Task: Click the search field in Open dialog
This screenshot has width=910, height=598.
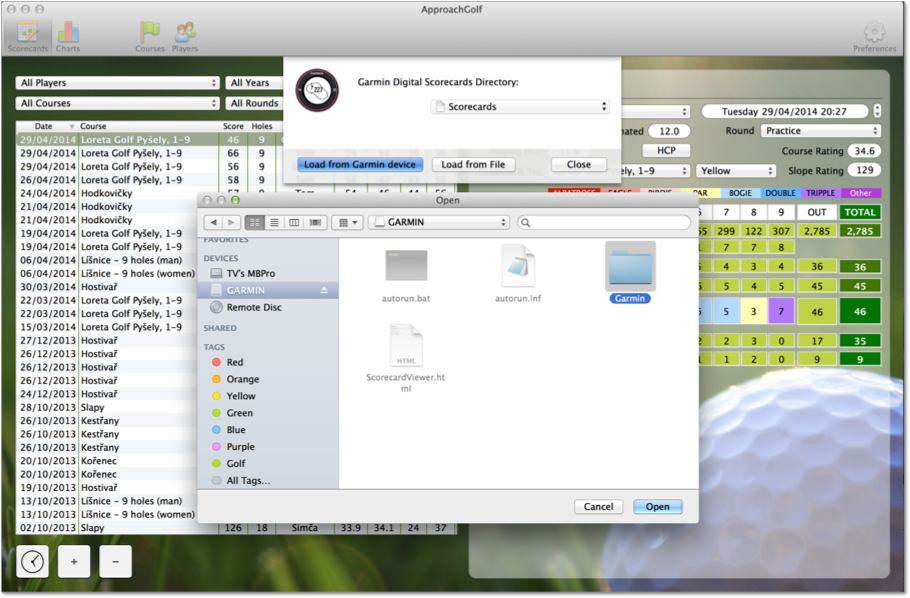Action: point(604,222)
